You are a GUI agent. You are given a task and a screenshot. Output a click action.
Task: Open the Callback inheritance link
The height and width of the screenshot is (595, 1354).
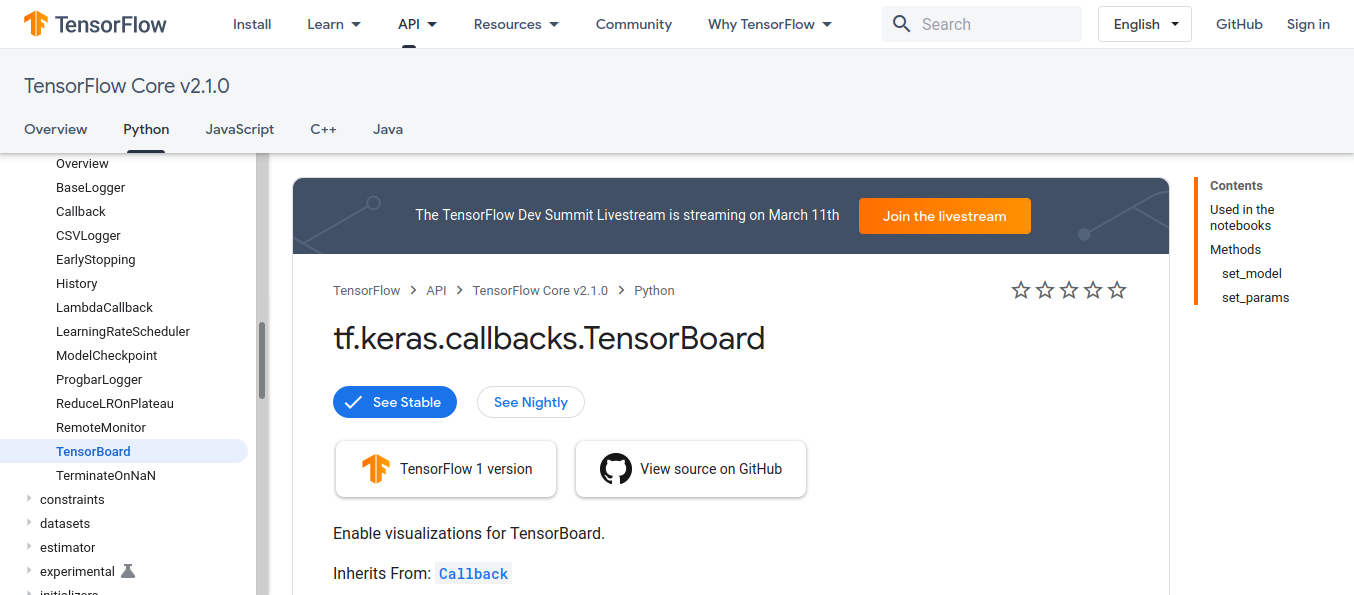(472, 573)
